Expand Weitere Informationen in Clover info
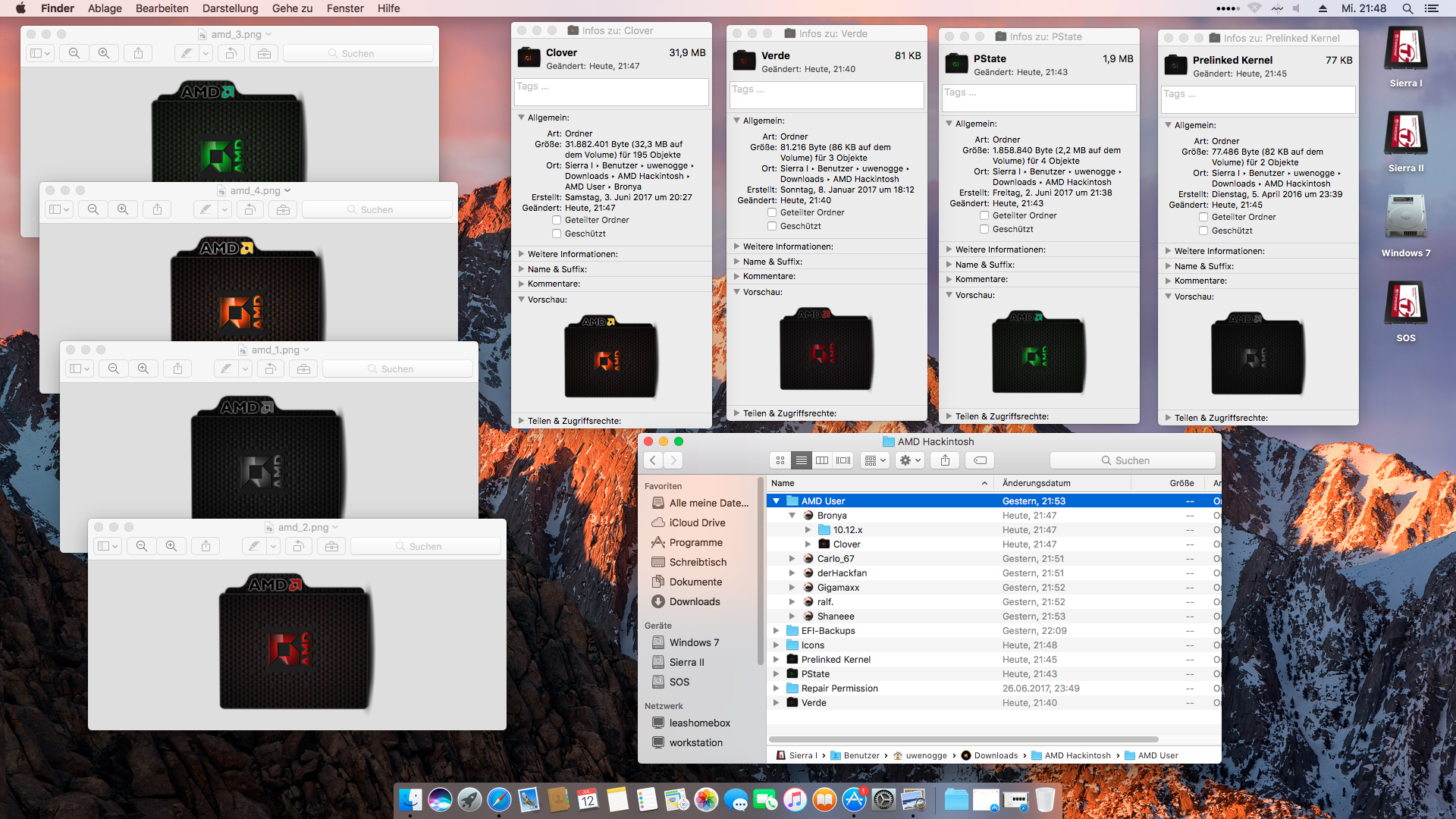This screenshot has height=819, width=1456. pos(521,254)
